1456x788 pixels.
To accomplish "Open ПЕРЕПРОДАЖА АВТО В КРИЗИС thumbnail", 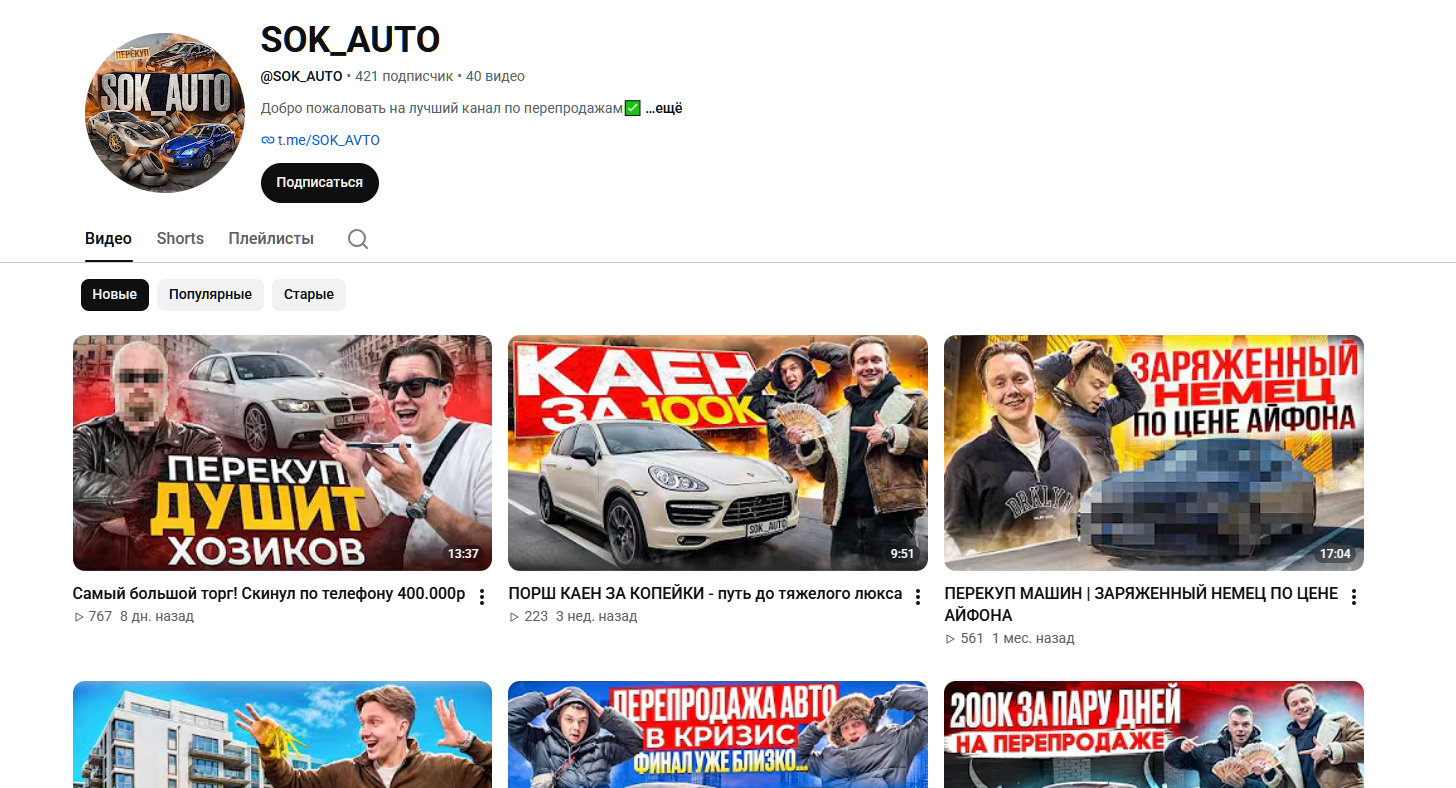I will [718, 734].
